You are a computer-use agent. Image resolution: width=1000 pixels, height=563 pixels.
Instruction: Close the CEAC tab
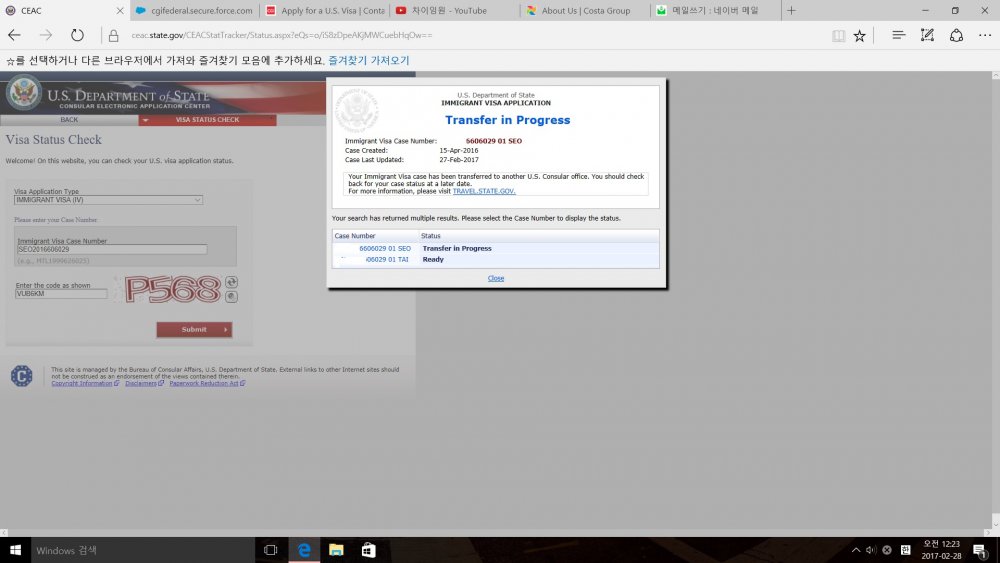click(x=119, y=11)
